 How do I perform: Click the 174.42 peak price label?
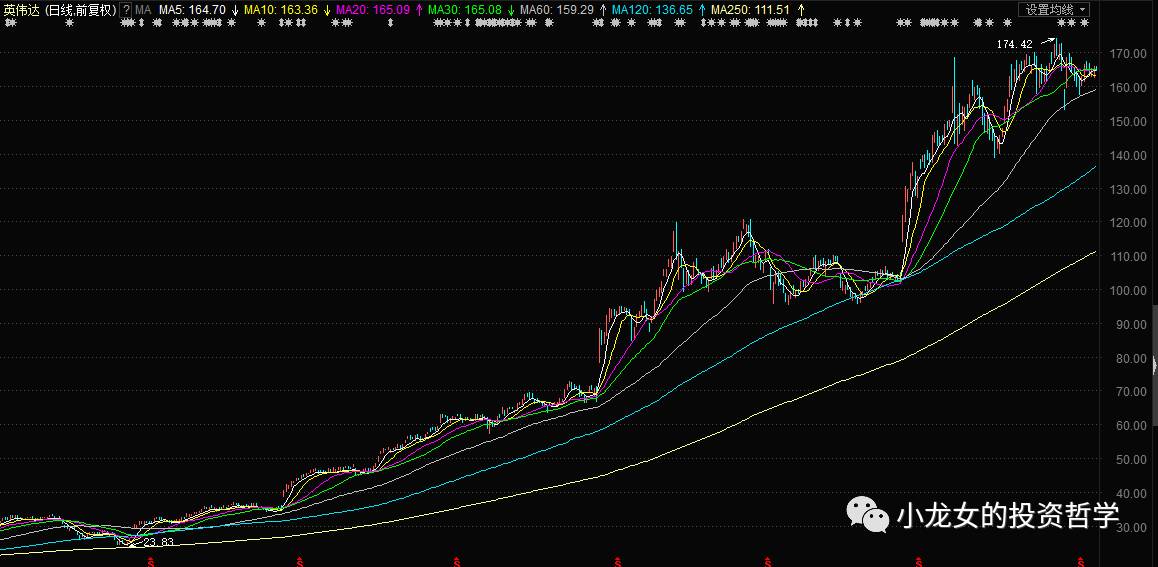click(1014, 44)
